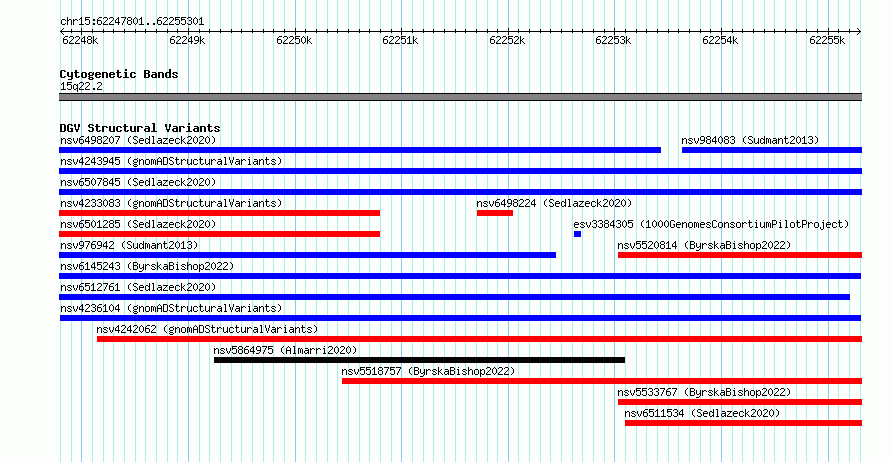Click the 62248k ruler tick label
Image resolution: width=890 pixels, height=462 pixels.
(x=80, y=40)
